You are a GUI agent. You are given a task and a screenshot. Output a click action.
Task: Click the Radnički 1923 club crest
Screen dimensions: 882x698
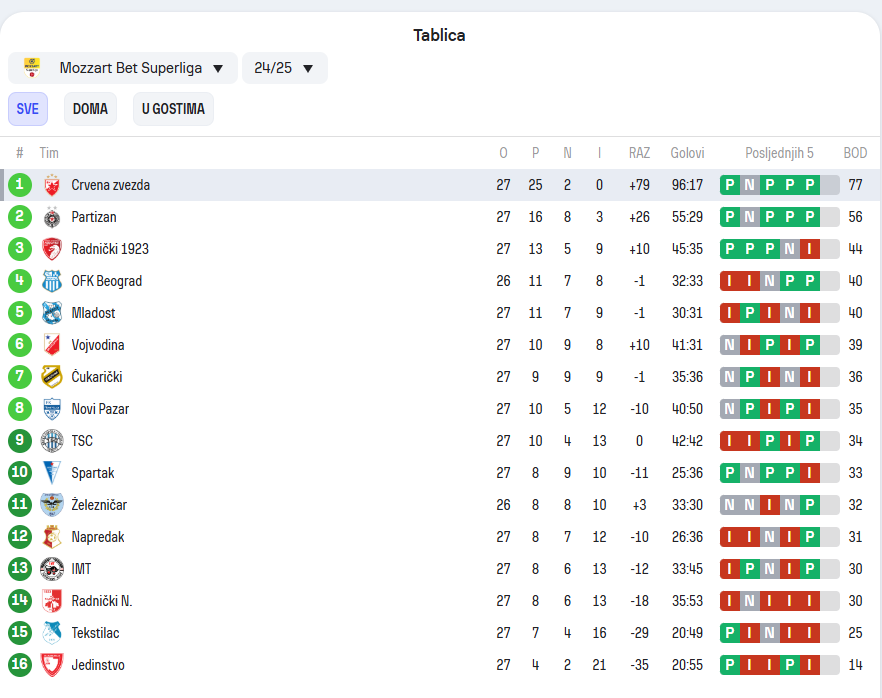pyautogui.click(x=52, y=249)
